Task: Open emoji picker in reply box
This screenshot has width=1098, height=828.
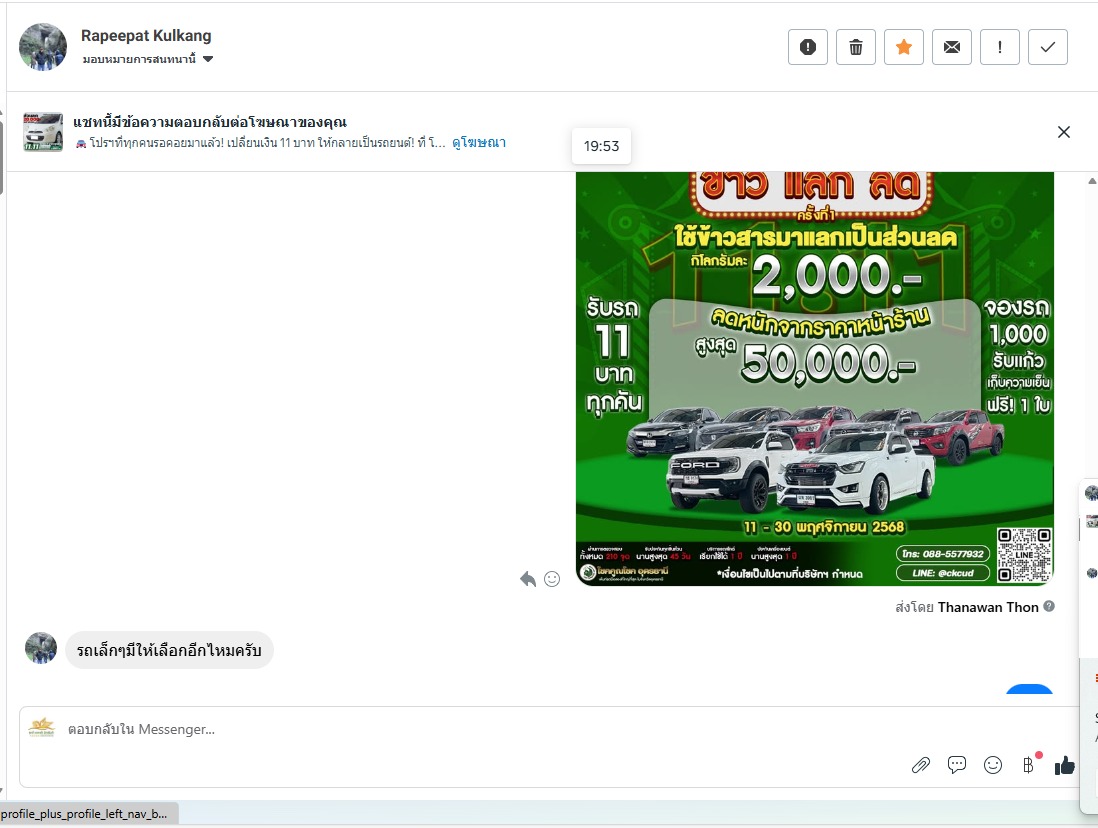Action: [x=993, y=765]
